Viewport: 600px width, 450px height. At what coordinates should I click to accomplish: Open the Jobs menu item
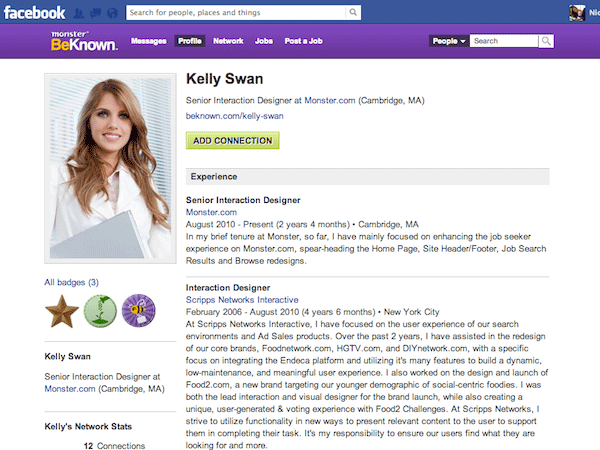point(264,41)
